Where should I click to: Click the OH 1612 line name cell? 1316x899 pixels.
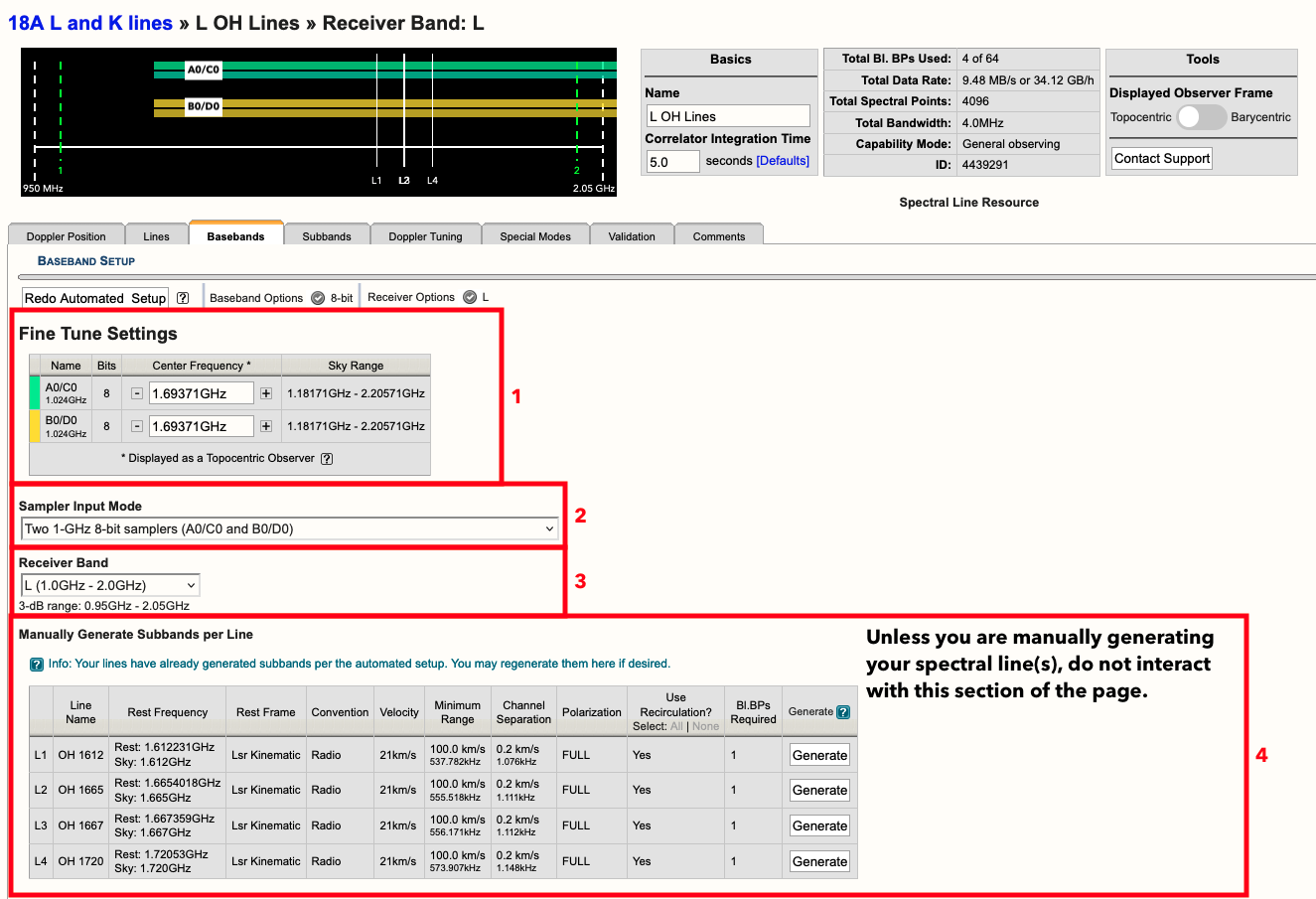[80, 755]
